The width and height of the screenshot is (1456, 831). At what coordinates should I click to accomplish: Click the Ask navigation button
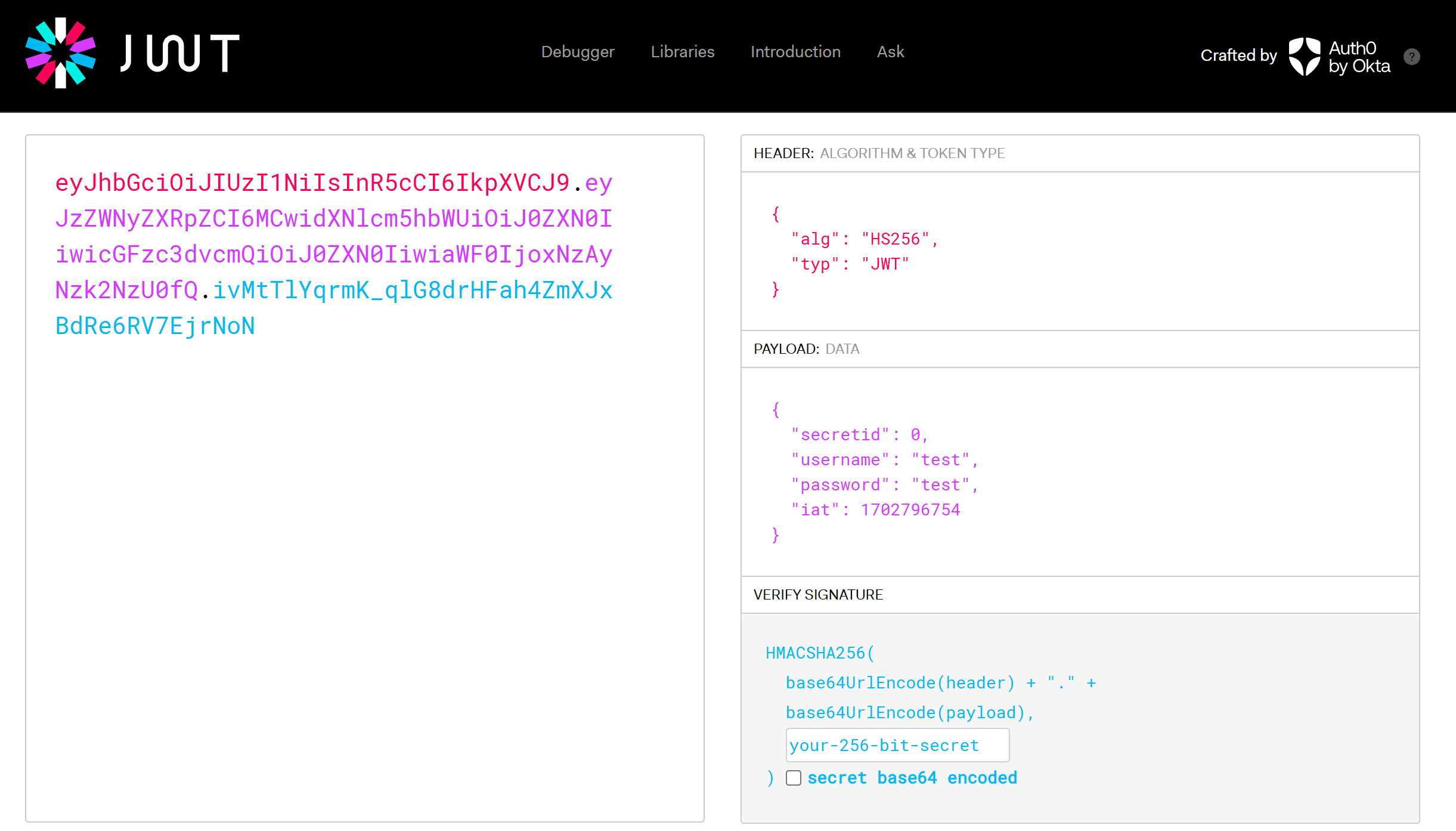(x=890, y=52)
